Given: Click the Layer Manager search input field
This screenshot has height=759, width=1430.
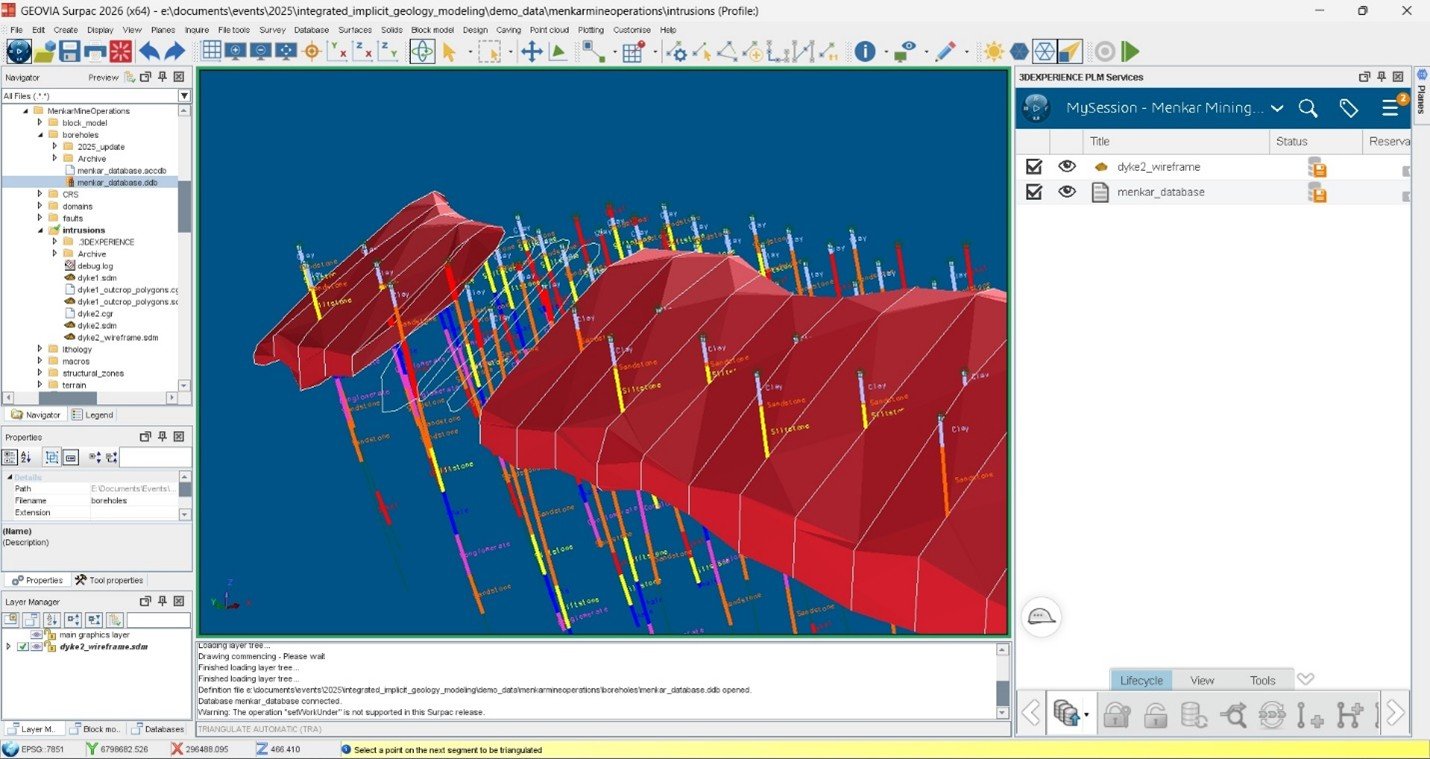Looking at the screenshot, I should [158, 620].
